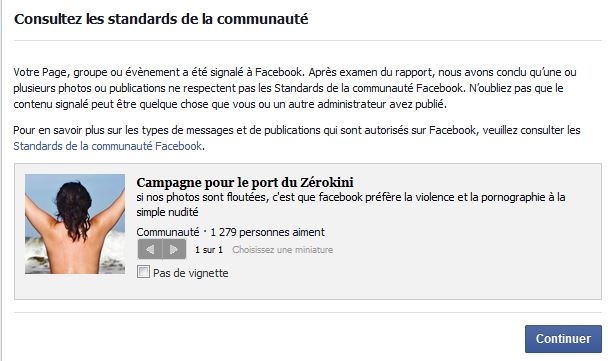Screen dimensions: 614x361
Task: Click the divider line above the Continuer button
Action: pyautogui.click(x=308, y=312)
